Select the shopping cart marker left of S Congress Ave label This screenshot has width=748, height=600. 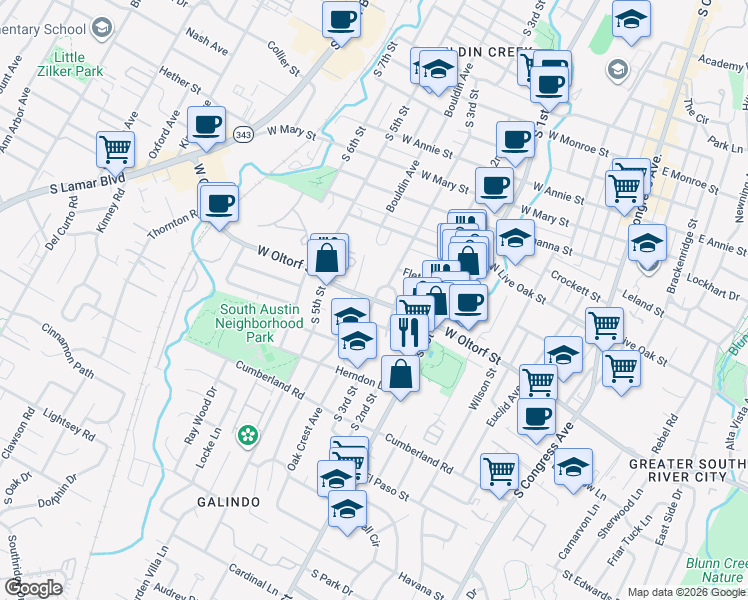click(x=499, y=474)
